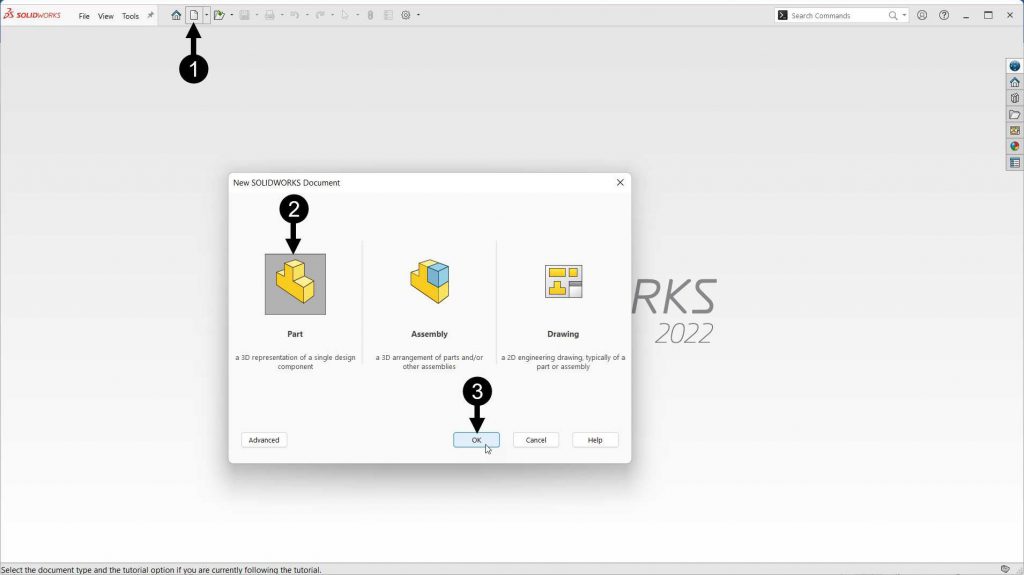Open the Help question mark icon
Image resolution: width=1024 pixels, height=575 pixels.
944,15
